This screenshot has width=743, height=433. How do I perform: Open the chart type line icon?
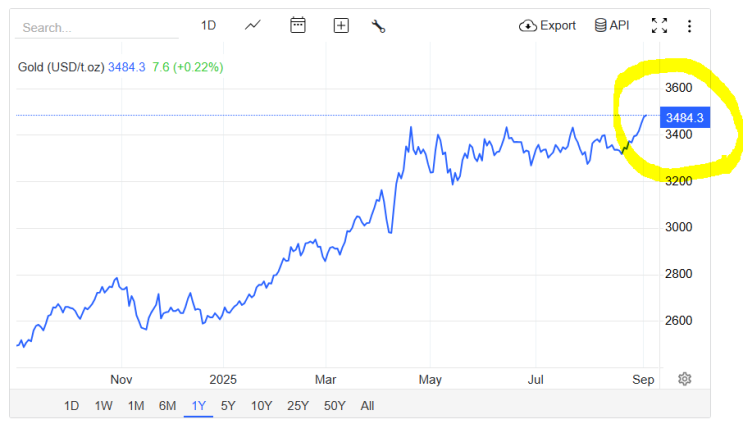point(253,26)
